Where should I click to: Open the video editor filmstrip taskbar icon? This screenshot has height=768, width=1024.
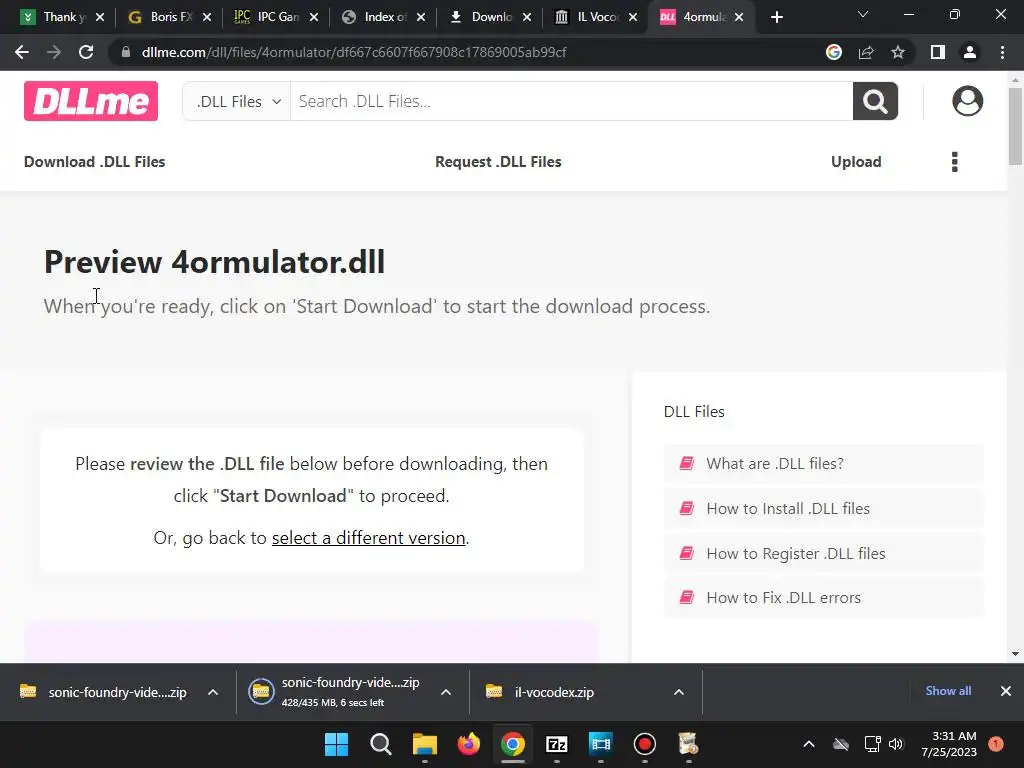coord(600,744)
